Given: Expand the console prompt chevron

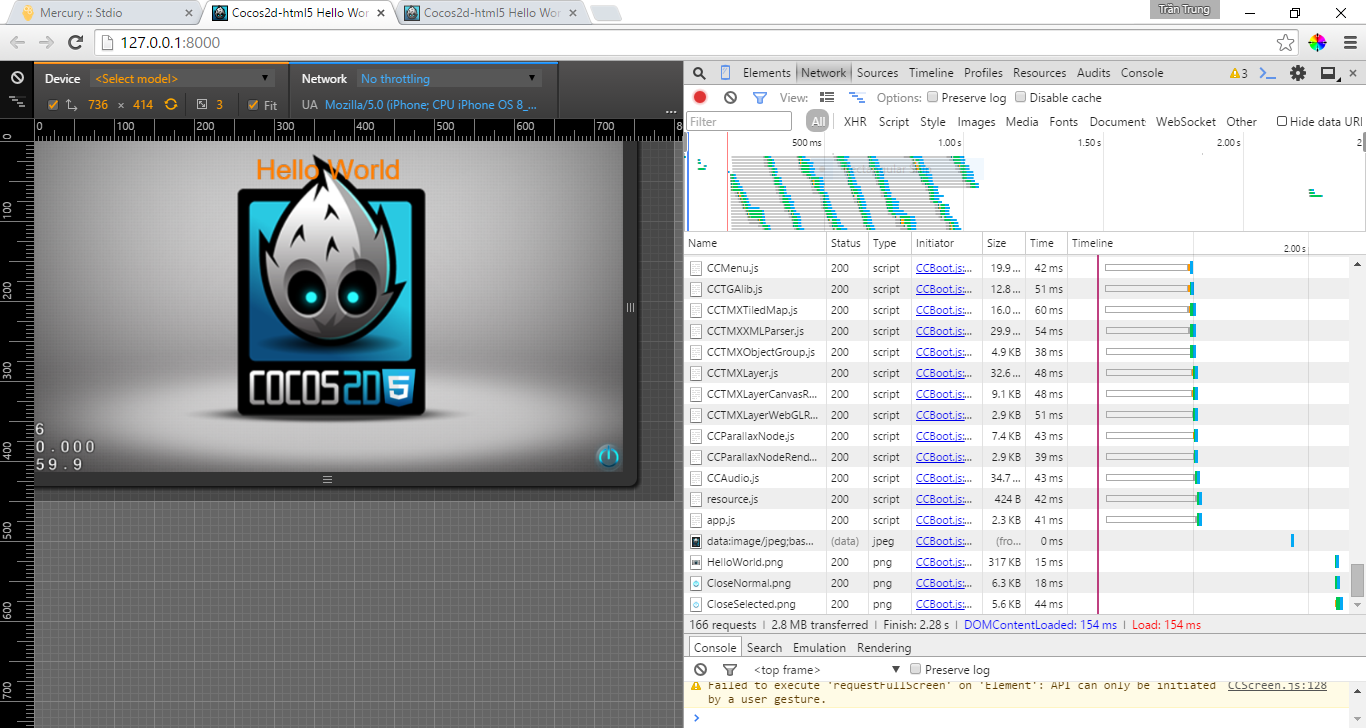Looking at the screenshot, I should click(697, 718).
